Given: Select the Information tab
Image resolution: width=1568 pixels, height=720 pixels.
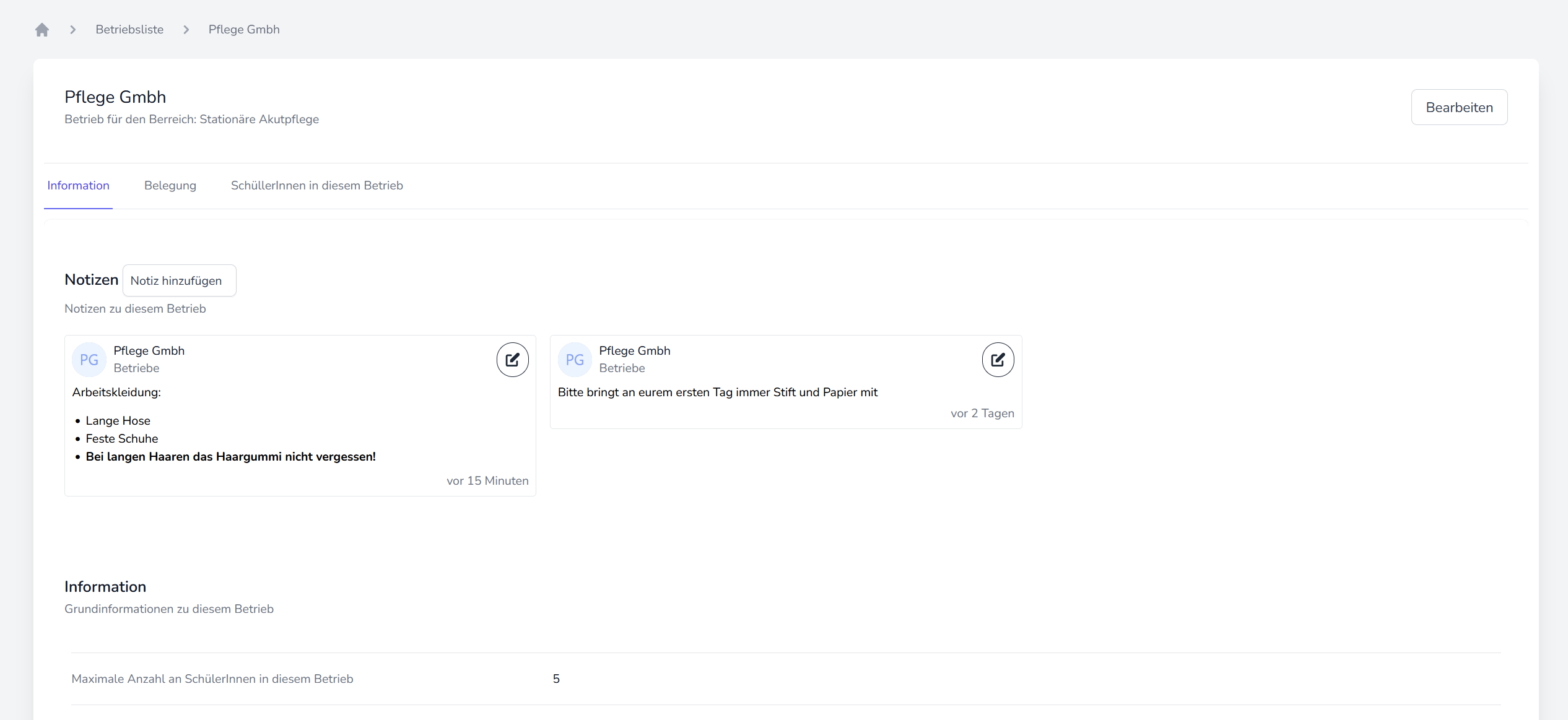Looking at the screenshot, I should pos(78,186).
